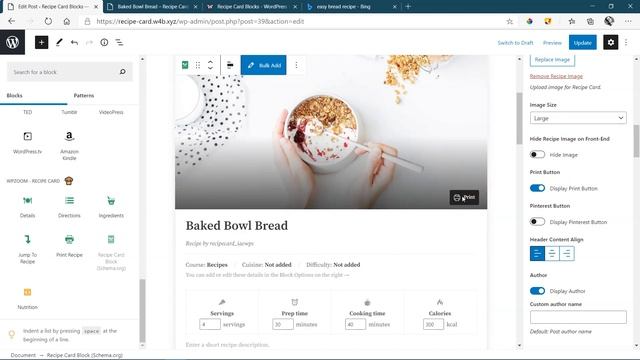Click Replace Image button
Image resolution: width=640 pixels, height=360 pixels.
[552, 60]
